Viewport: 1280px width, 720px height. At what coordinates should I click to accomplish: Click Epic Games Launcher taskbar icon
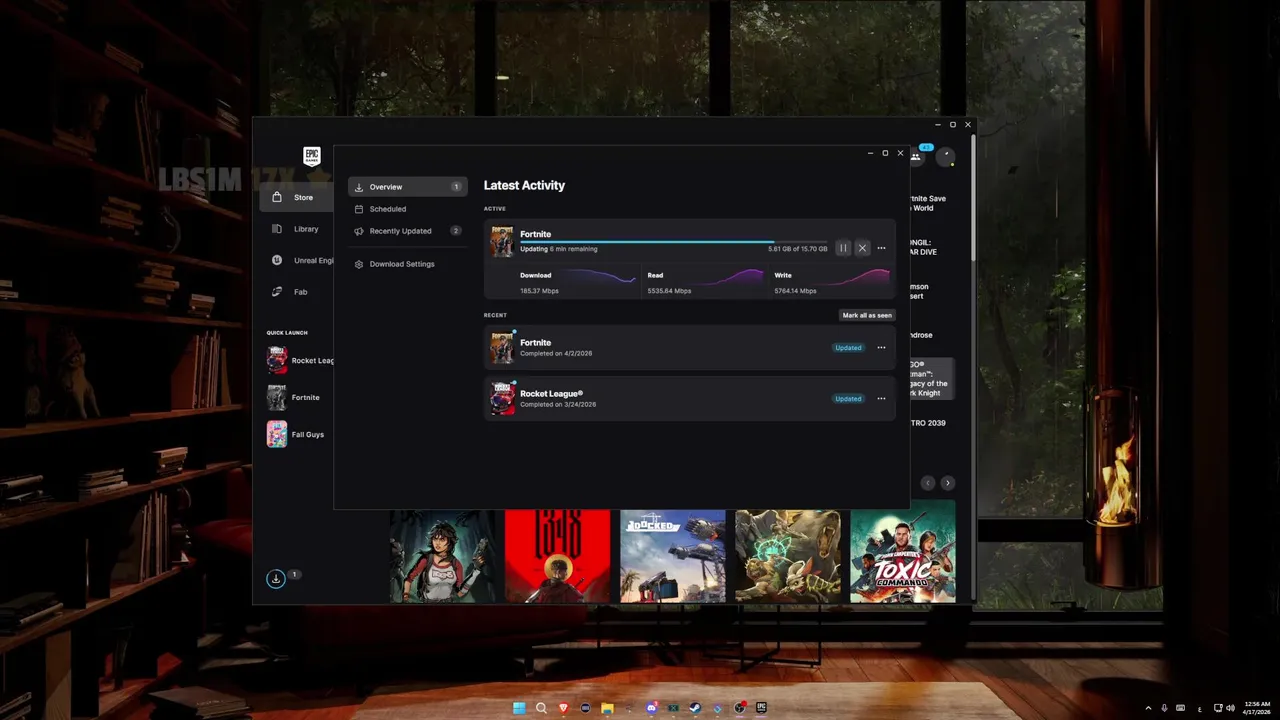[762, 708]
